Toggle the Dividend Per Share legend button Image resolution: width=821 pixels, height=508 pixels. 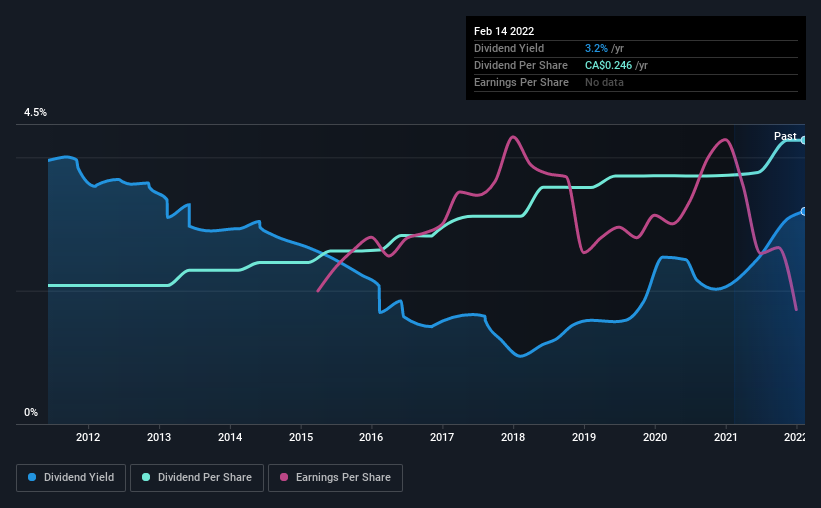(197, 478)
